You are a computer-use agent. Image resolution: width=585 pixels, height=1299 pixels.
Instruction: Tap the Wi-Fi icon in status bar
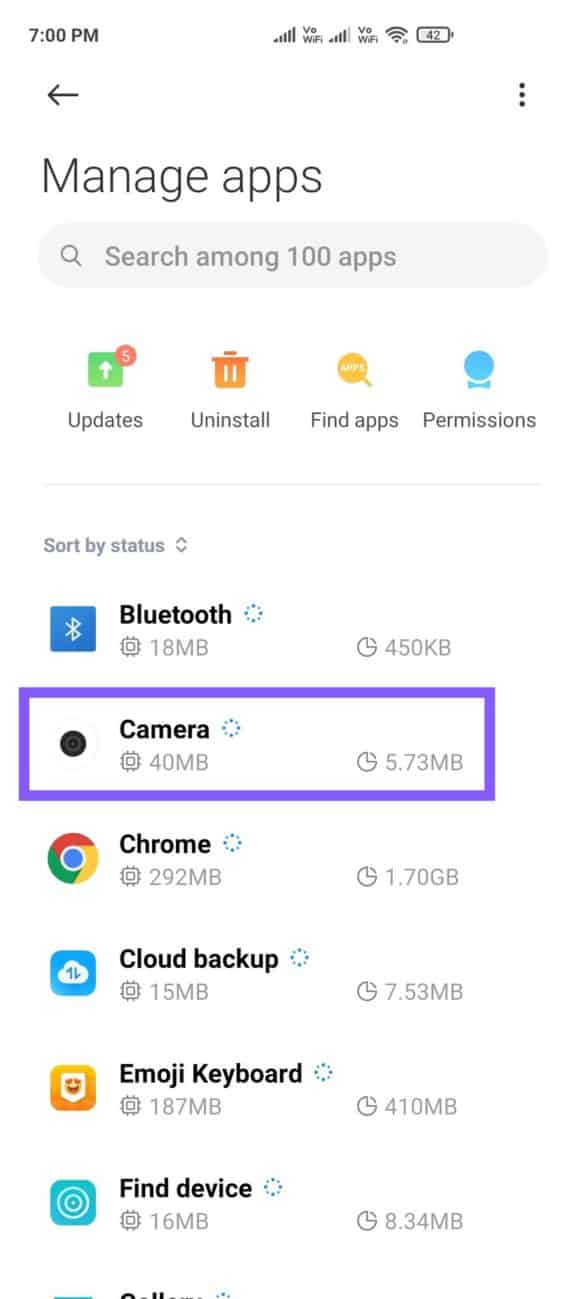397,35
